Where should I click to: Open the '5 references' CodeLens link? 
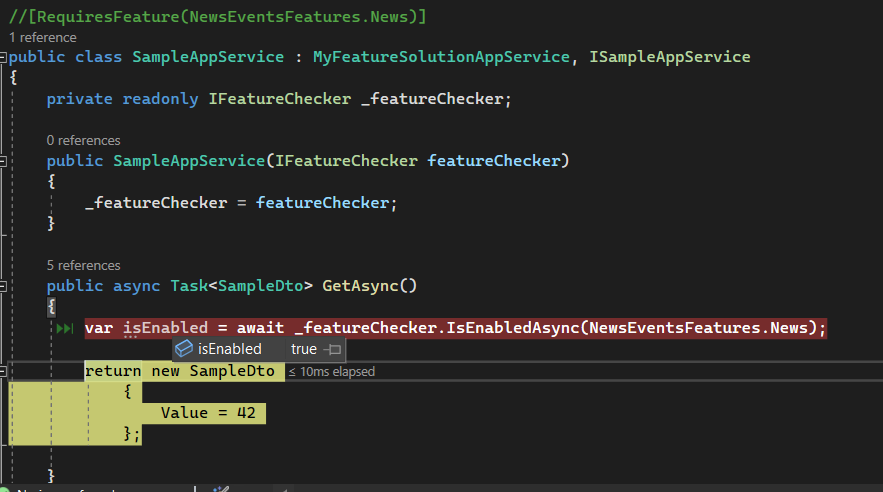[83, 265]
